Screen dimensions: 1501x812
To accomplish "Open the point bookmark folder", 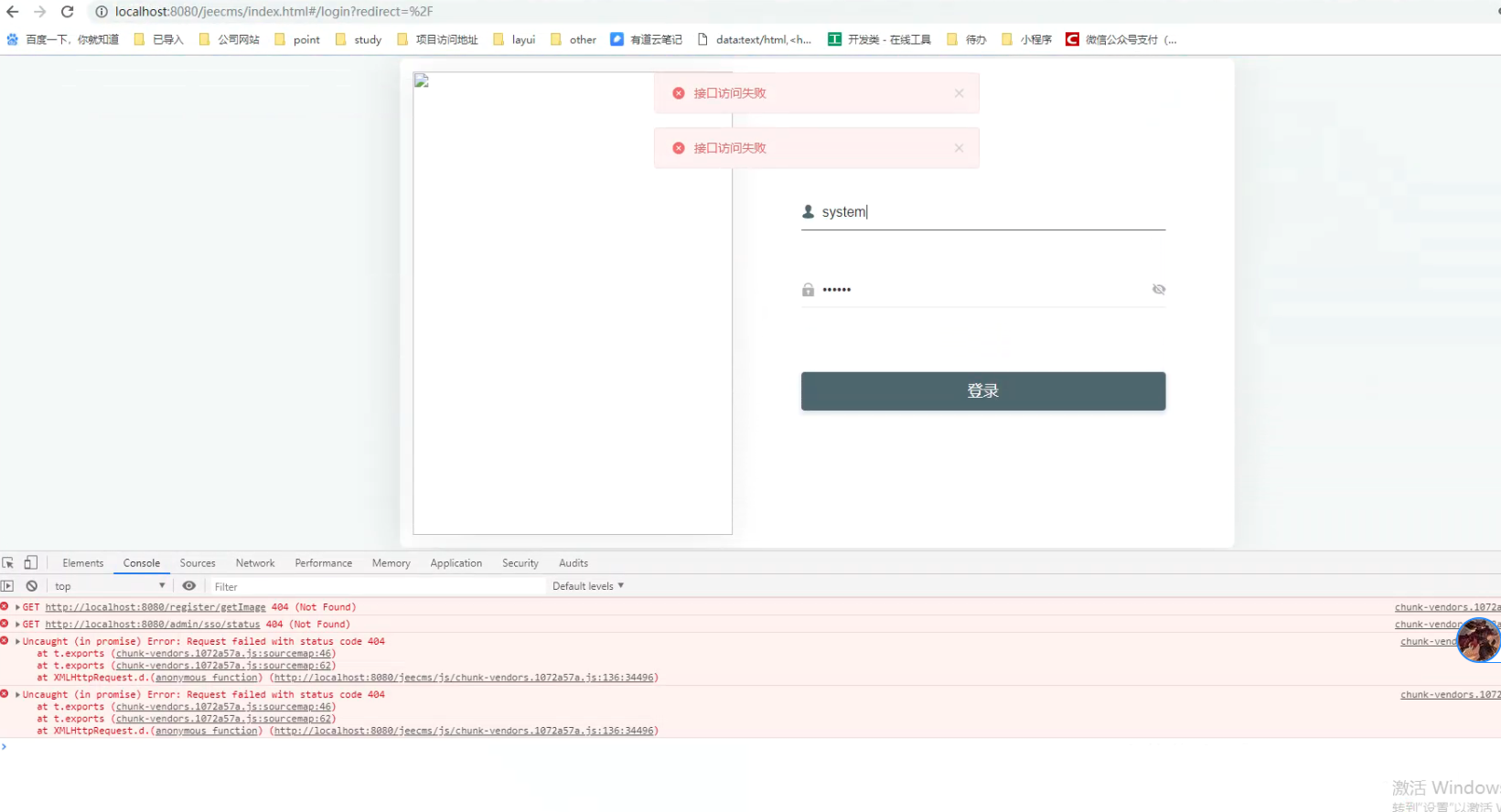I will click(297, 39).
